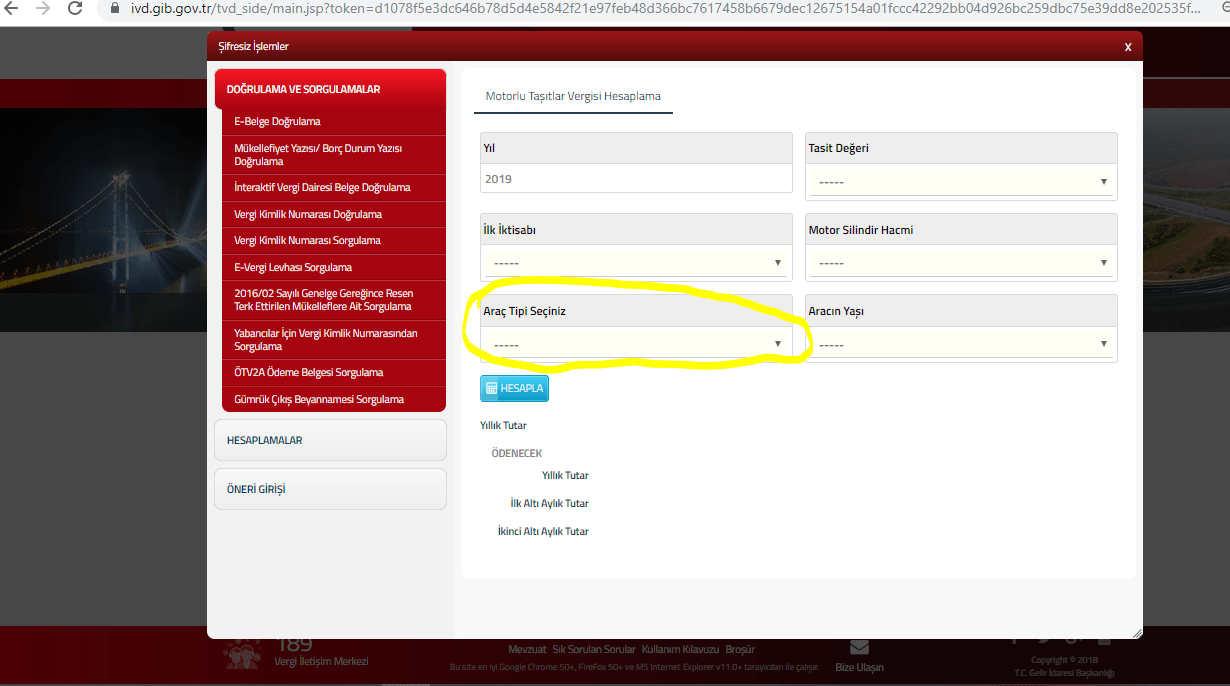Expand the HESAPLAMALAR section
This screenshot has height=686, width=1230.
click(x=330, y=440)
